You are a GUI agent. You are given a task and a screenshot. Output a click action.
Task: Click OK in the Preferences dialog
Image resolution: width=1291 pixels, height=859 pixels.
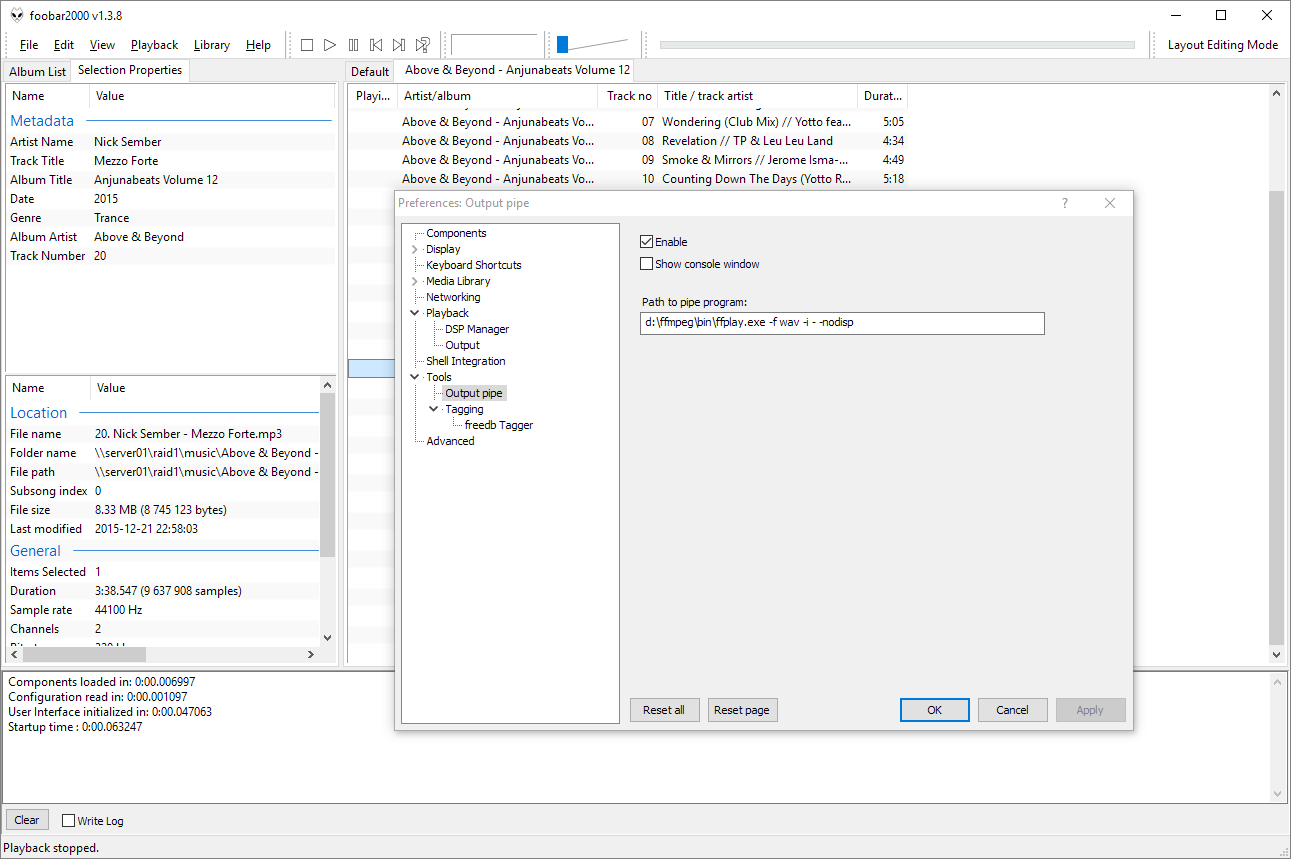pyautogui.click(x=935, y=710)
